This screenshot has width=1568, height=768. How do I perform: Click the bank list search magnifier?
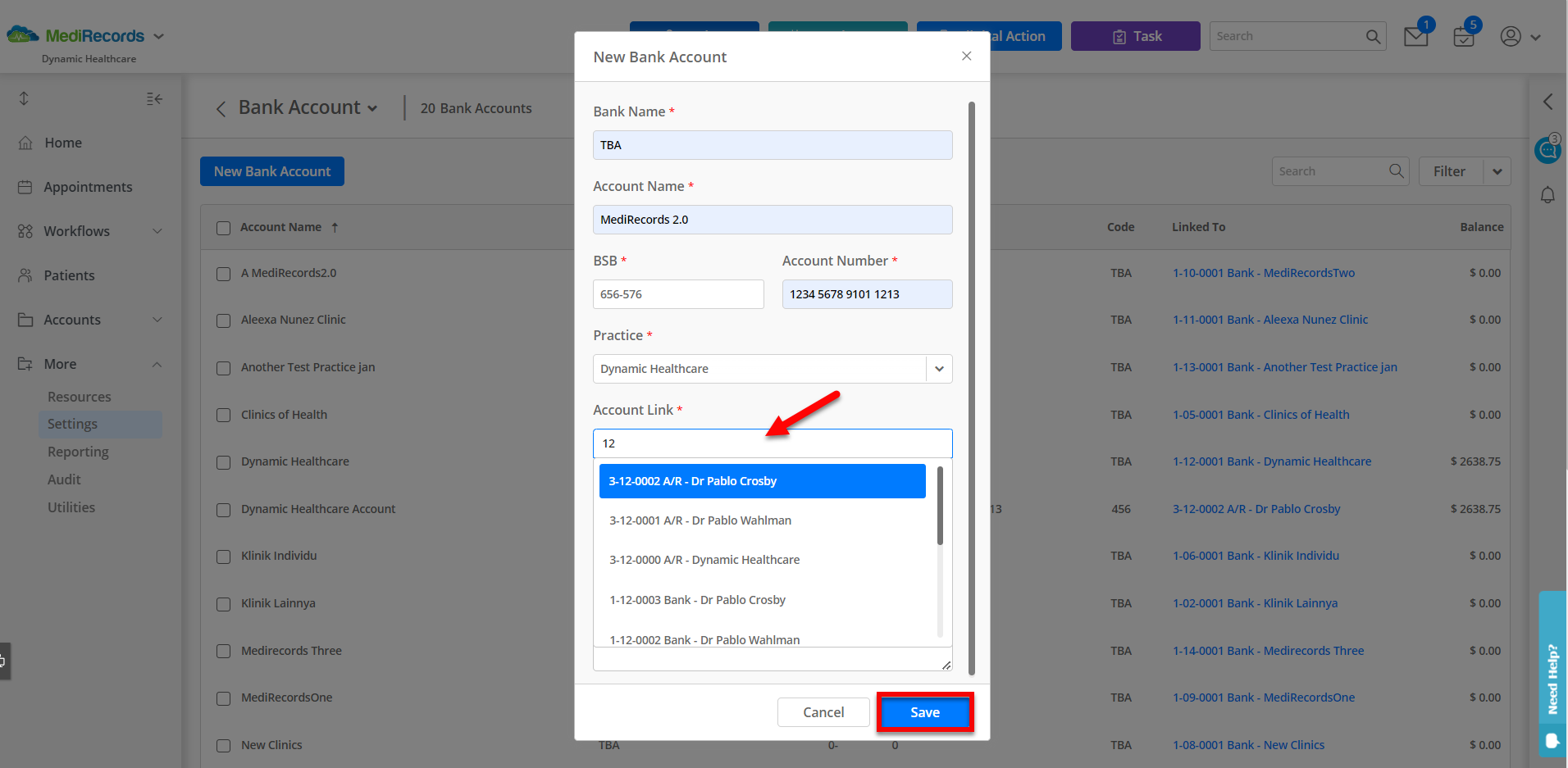coord(1396,170)
